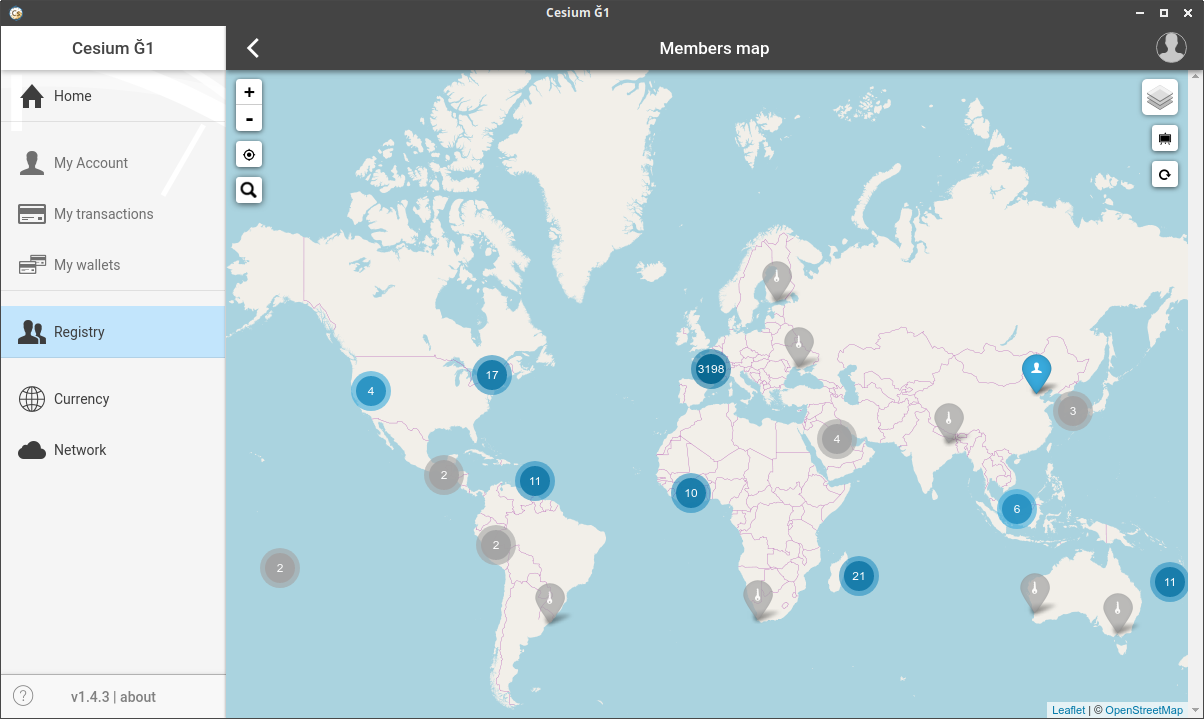Viewport: 1204px width, 719px height.
Task: Click the Network cloud icon
Action: tap(32, 450)
